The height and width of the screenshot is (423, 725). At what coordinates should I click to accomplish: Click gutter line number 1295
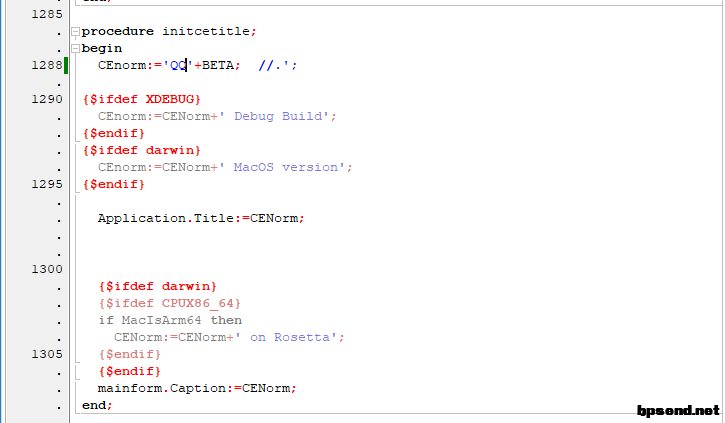tap(47, 184)
